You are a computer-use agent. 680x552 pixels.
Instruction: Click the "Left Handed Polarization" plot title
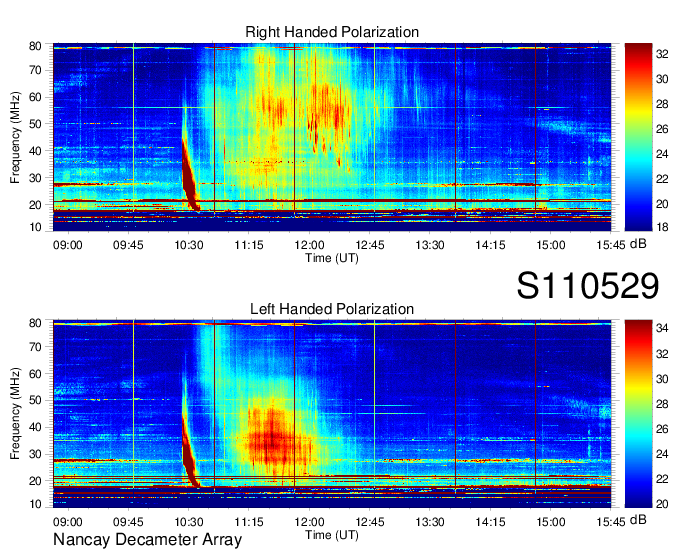tap(332, 309)
